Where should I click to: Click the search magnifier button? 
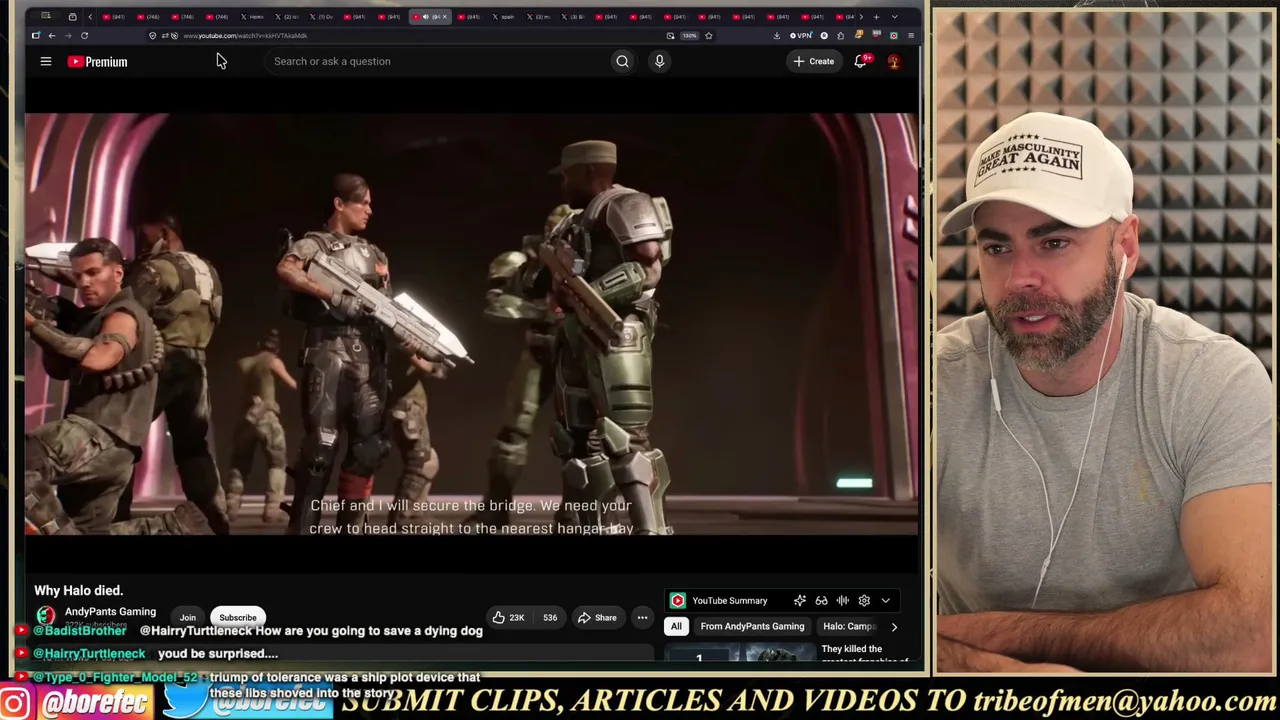point(622,61)
